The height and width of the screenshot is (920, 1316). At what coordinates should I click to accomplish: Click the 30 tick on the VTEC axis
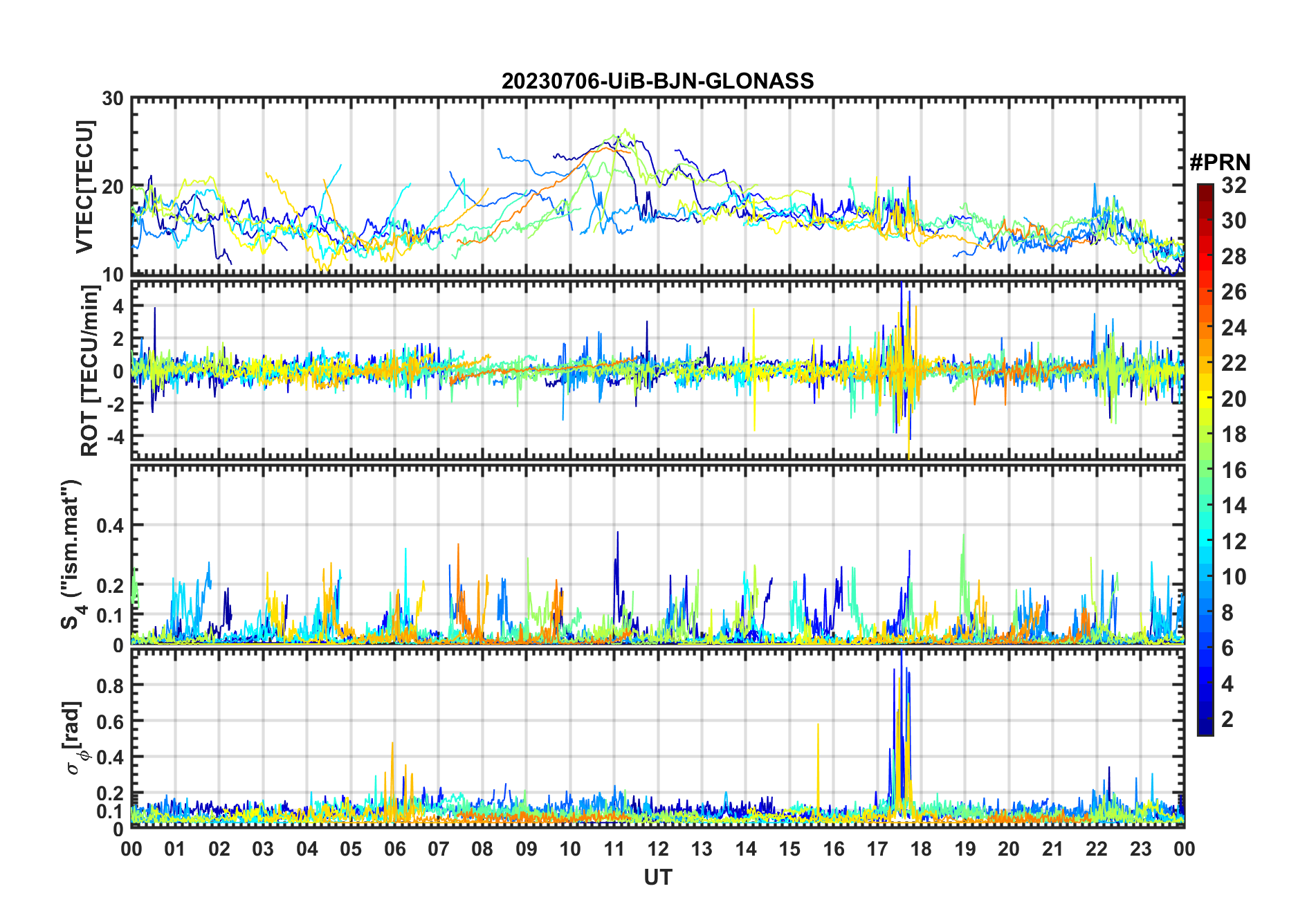(113, 99)
